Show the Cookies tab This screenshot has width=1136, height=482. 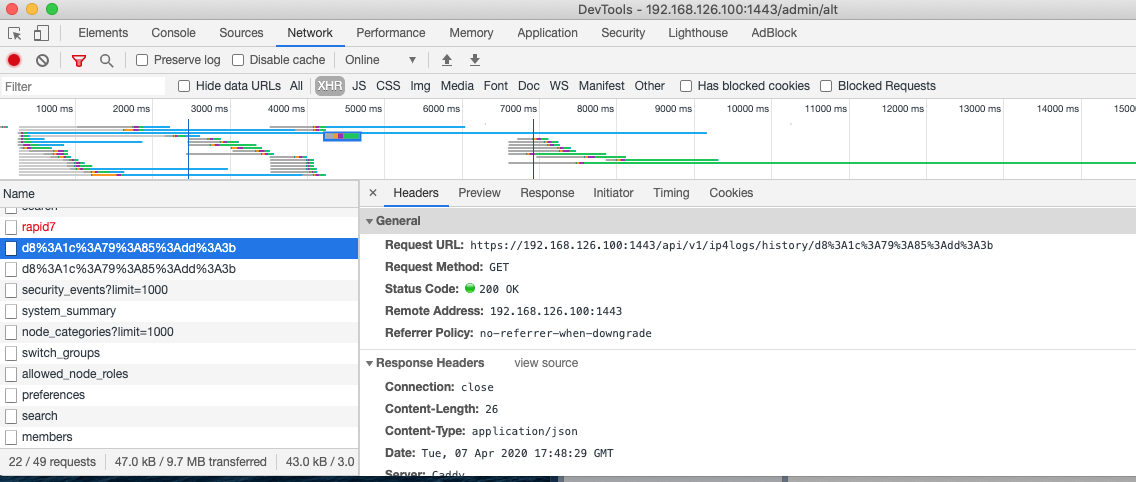[732, 193]
